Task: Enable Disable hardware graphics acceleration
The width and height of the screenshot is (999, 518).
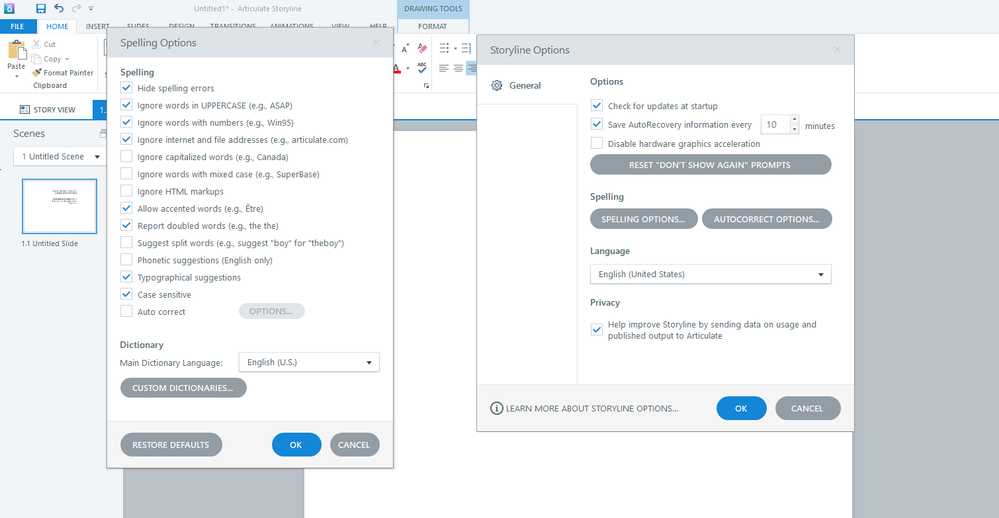Action: (596, 143)
